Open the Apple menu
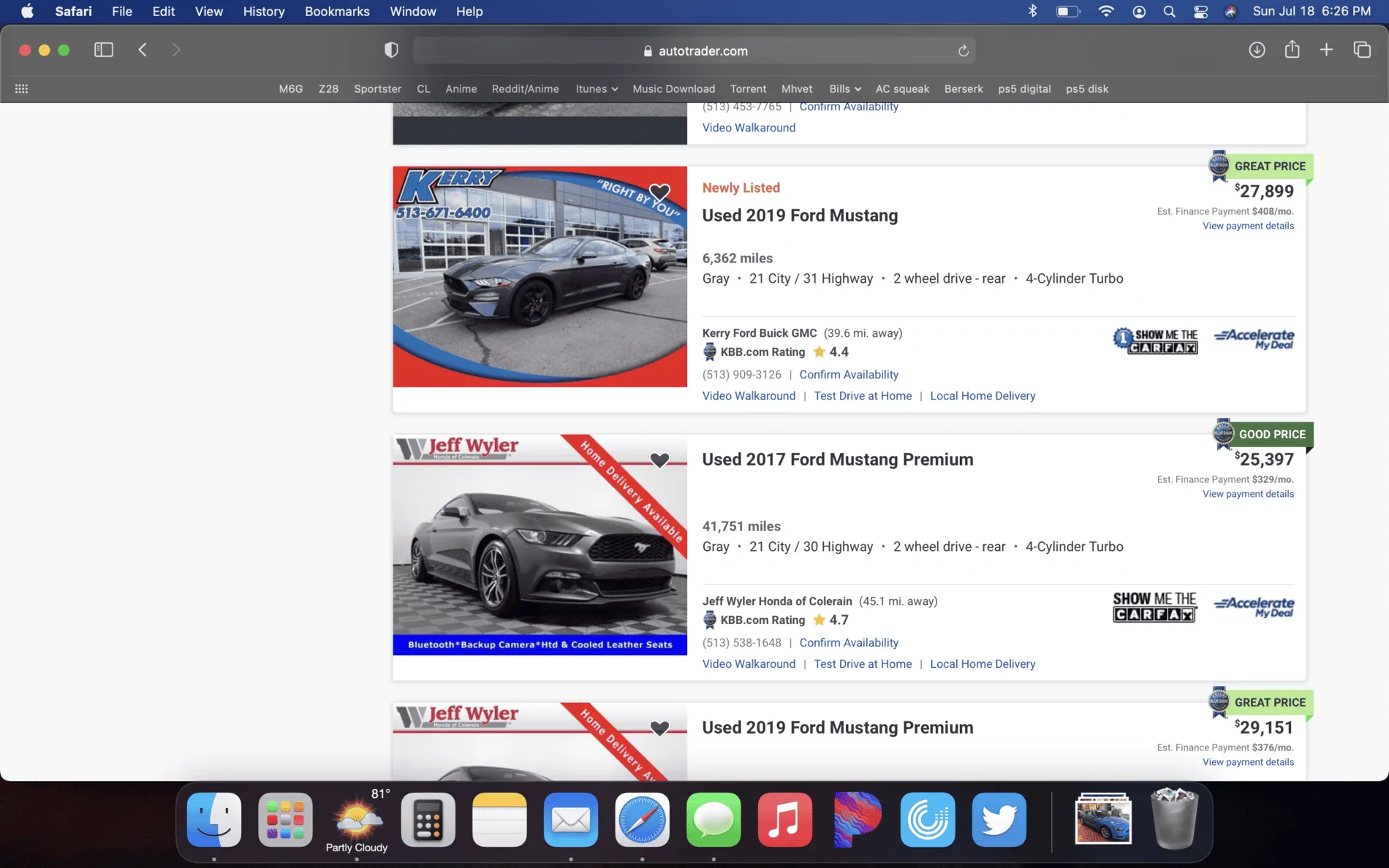The image size is (1389, 868). tap(27, 11)
